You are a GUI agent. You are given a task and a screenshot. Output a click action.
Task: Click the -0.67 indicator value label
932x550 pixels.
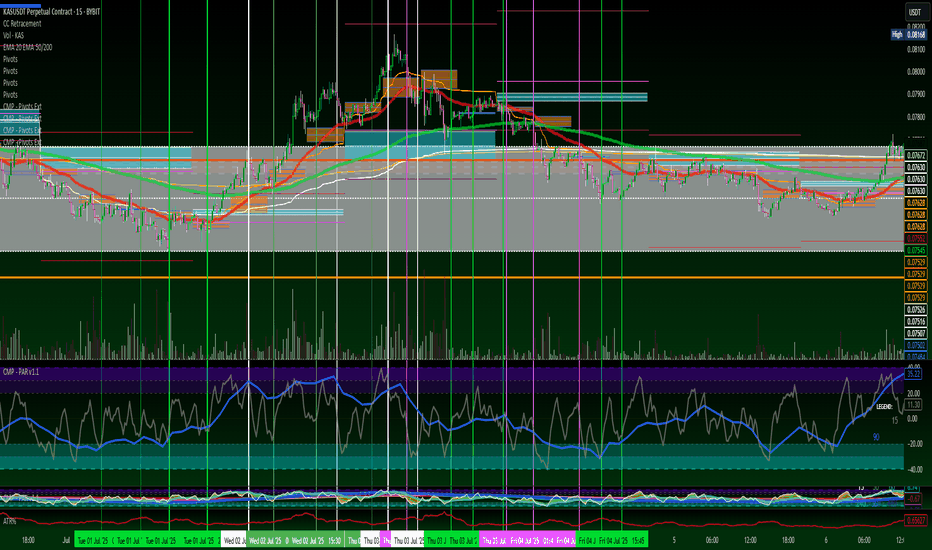(914, 499)
